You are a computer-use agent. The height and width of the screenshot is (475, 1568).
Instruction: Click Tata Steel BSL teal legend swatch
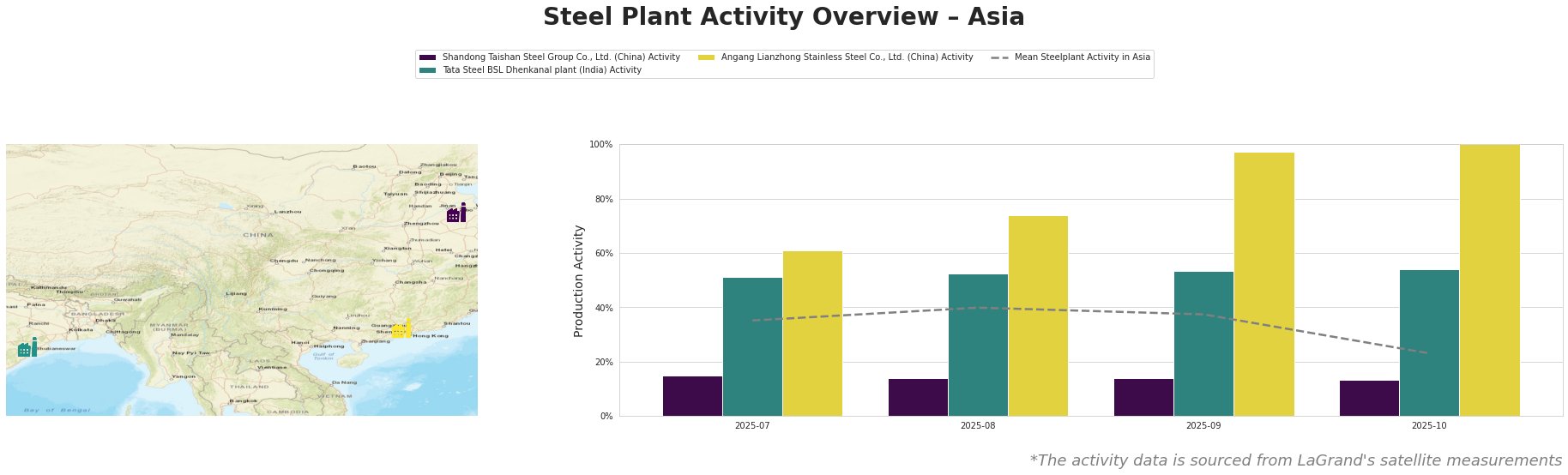(427, 70)
